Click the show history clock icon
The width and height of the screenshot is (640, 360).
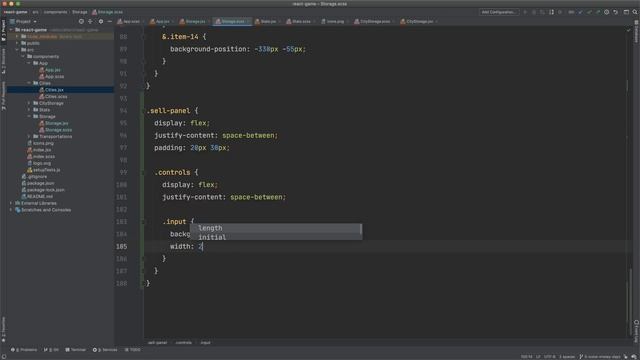(x=607, y=12)
